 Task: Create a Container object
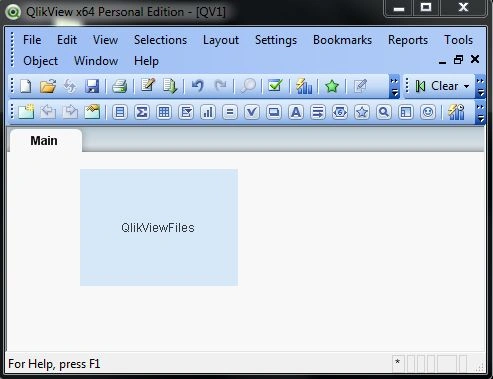click(x=406, y=112)
